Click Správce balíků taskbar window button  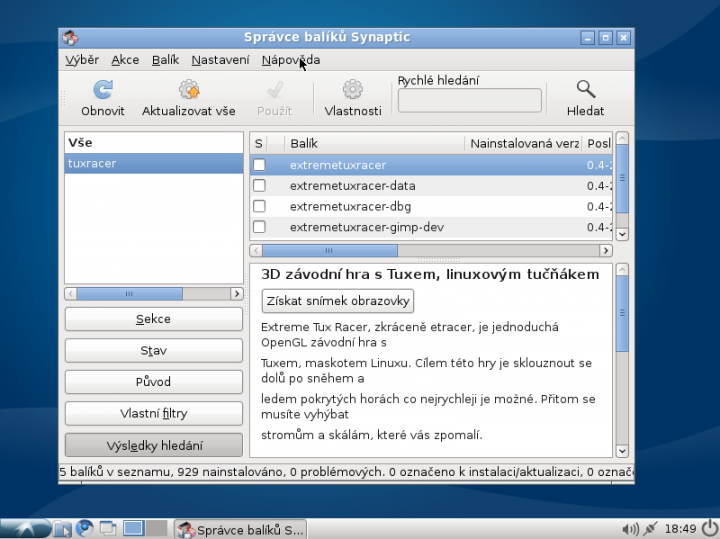pyautogui.click(x=241, y=529)
